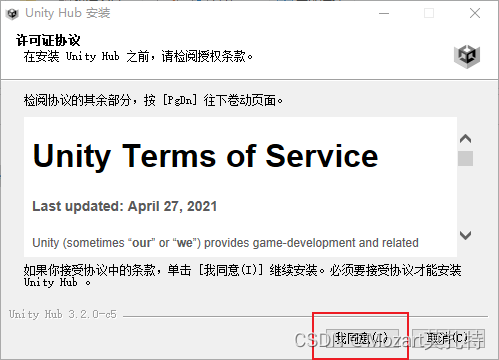
Task: Click the scrollbar down arrow in license box
Action: click(465, 235)
